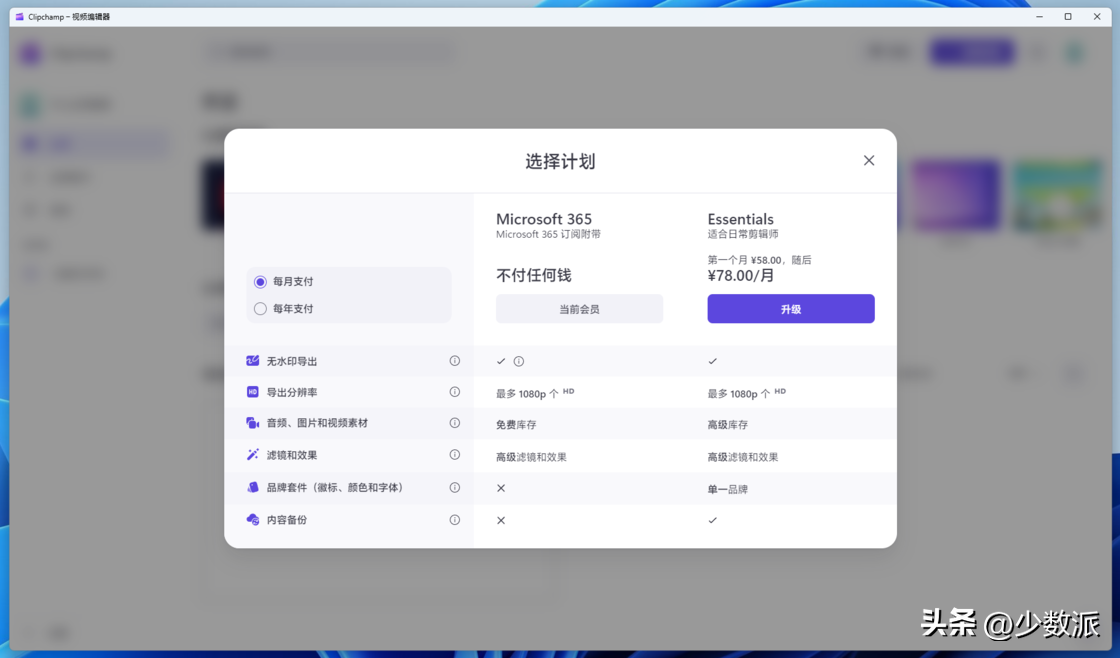Show info for 滤镜和效果 row
This screenshot has height=658, width=1120.
pos(455,455)
